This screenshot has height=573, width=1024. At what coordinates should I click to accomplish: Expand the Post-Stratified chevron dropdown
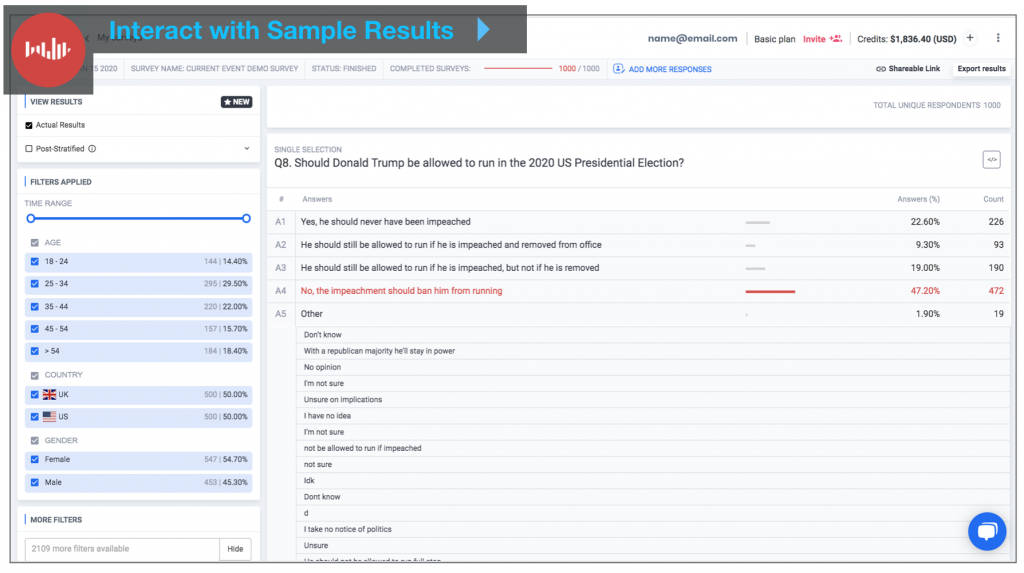click(247, 148)
